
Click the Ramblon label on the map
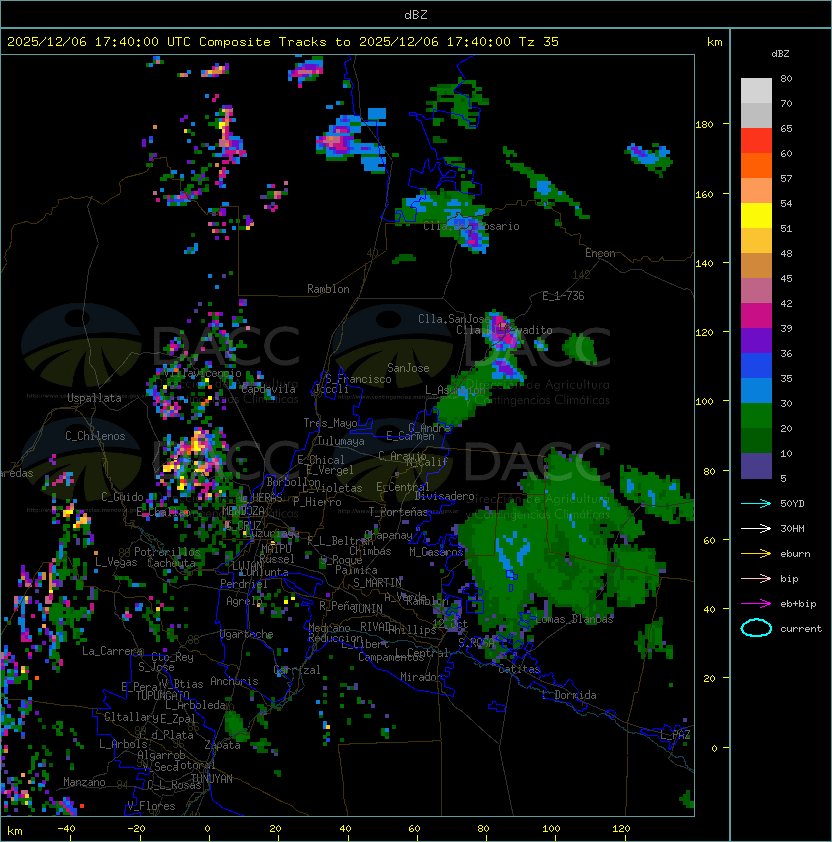pyautogui.click(x=328, y=289)
